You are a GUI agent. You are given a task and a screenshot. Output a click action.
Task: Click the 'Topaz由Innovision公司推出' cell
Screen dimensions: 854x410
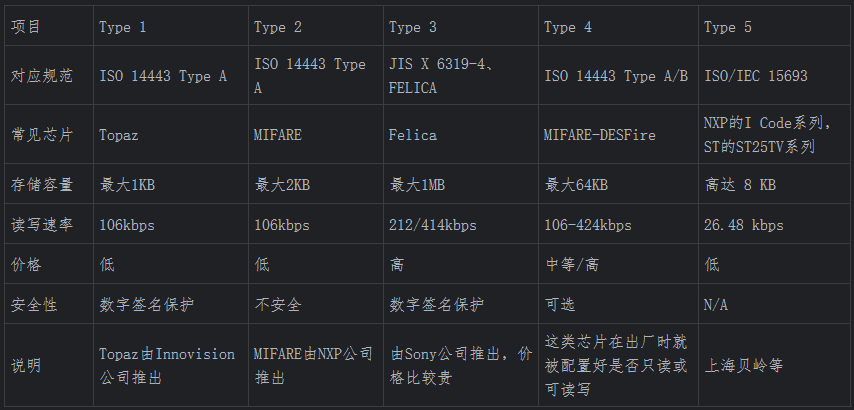(167, 366)
